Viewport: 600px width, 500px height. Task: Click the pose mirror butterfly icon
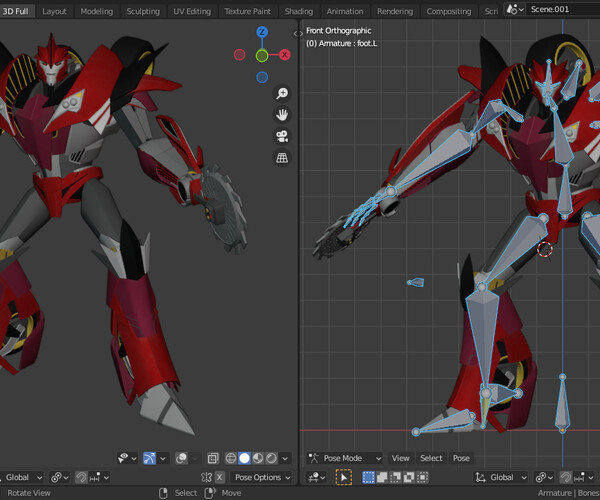[206, 477]
